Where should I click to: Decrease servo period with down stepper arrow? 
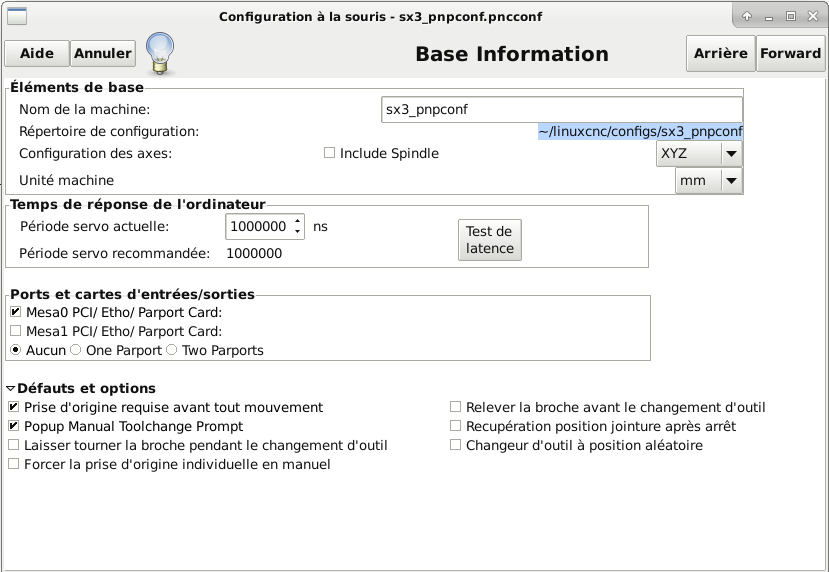[x=298, y=232]
